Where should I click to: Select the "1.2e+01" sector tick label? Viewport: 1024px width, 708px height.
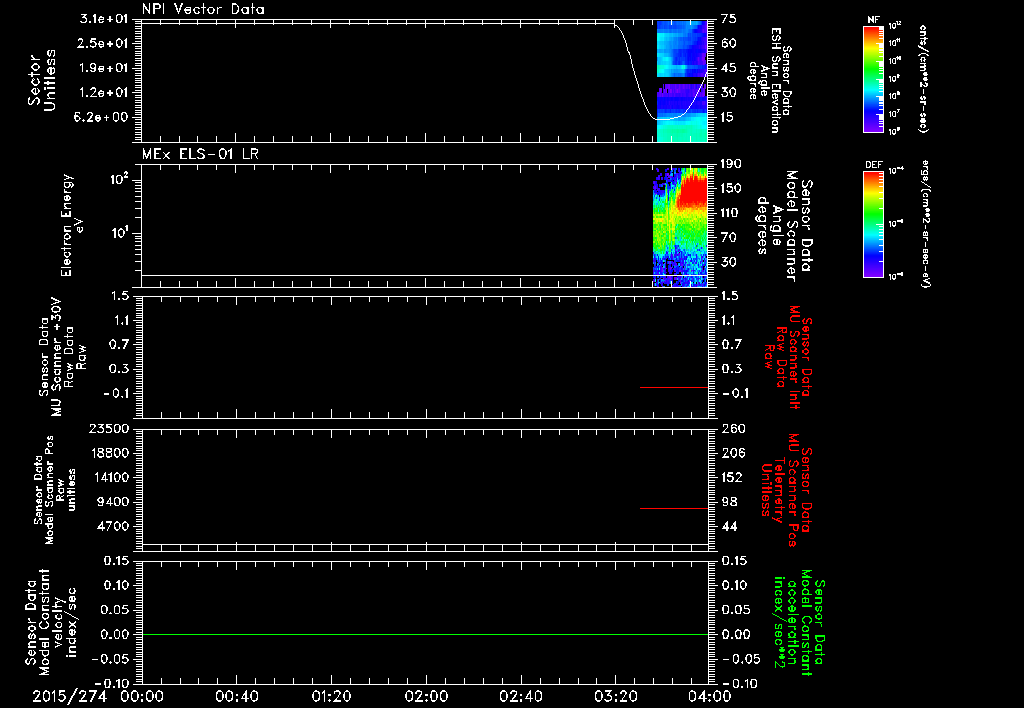104,93
